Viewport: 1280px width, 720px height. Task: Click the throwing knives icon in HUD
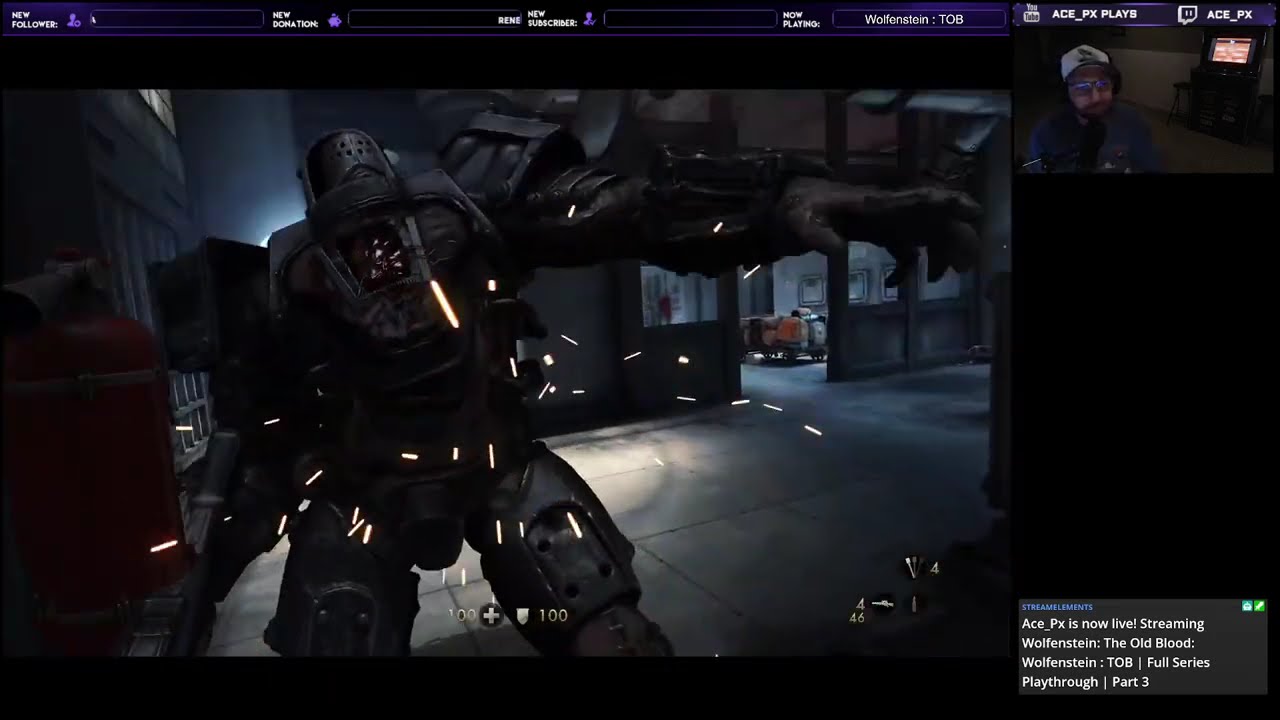(x=913, y=568)
